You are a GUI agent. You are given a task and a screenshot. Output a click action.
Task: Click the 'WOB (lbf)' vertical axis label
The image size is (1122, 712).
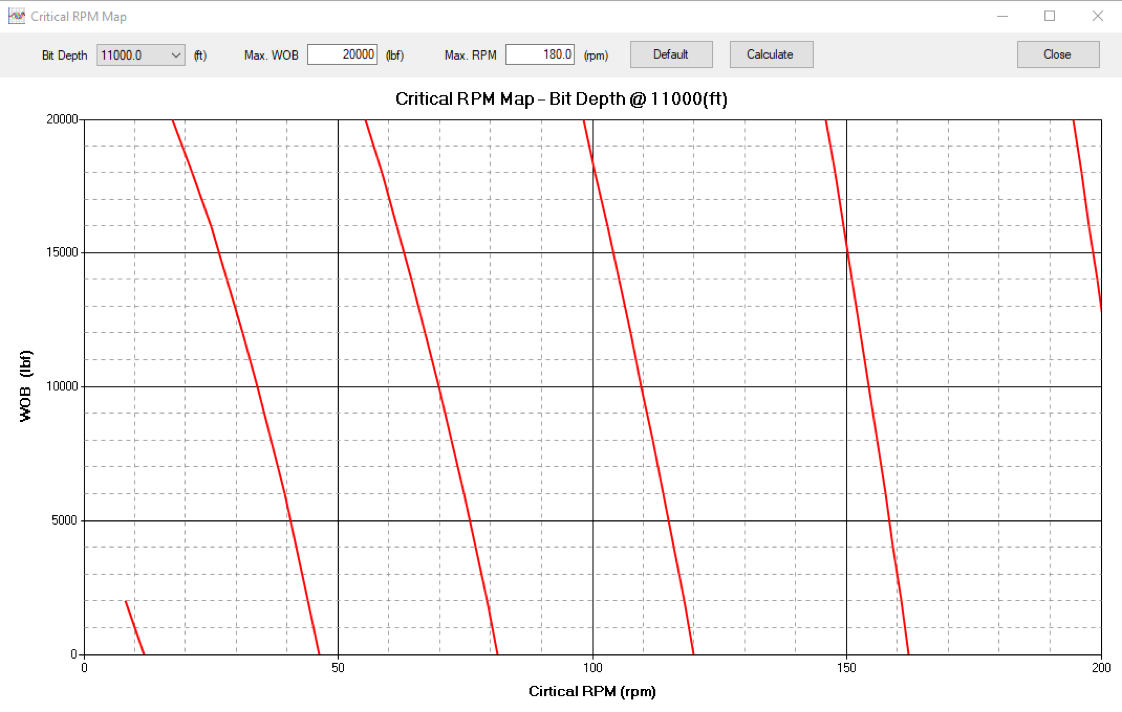27,386
